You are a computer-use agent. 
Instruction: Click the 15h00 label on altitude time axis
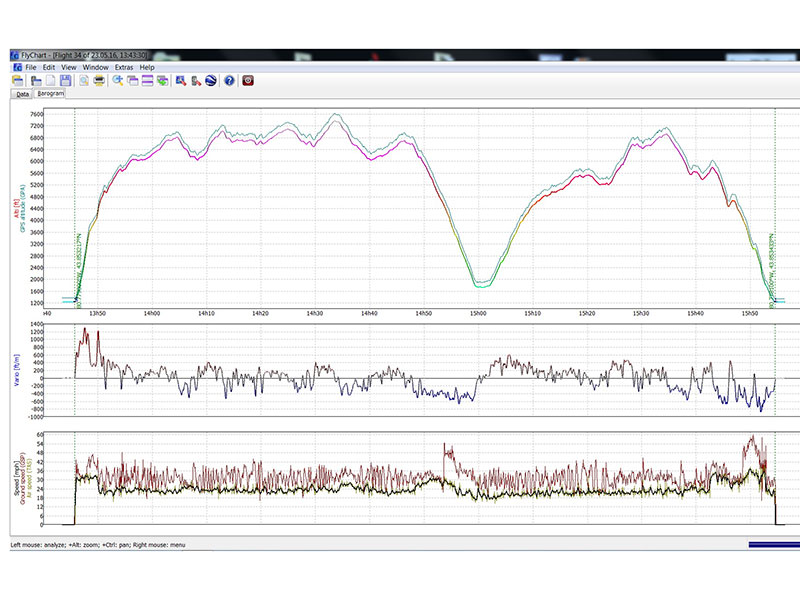pos(479,313)
